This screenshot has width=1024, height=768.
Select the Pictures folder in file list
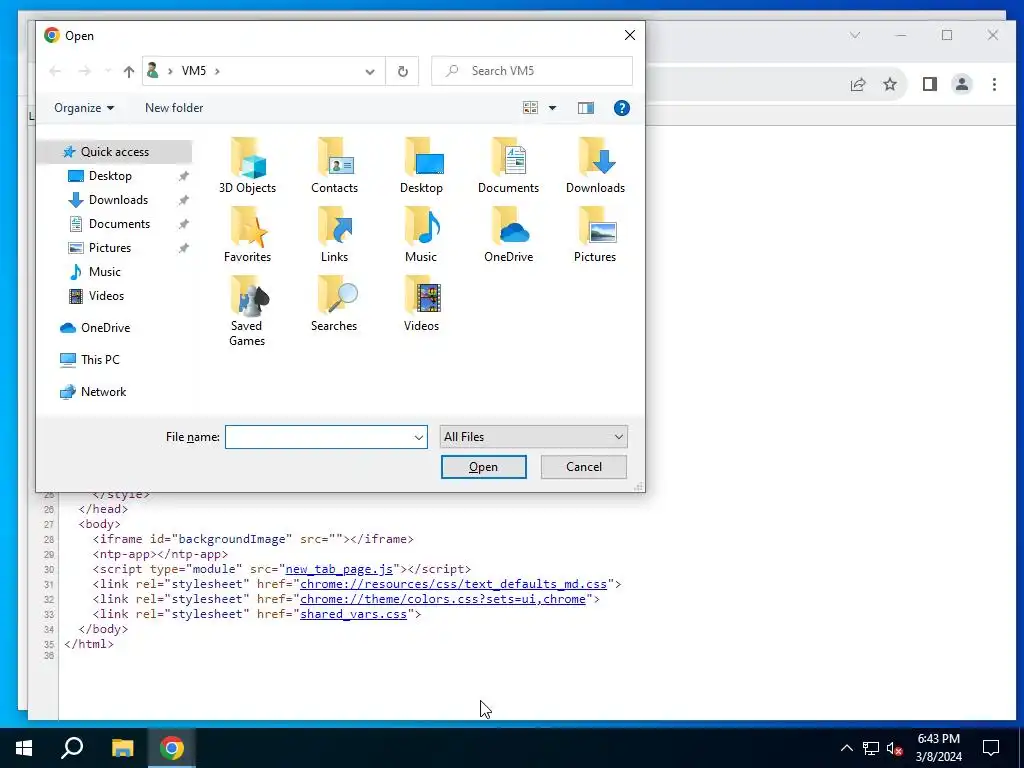click(x=595, y=235)
